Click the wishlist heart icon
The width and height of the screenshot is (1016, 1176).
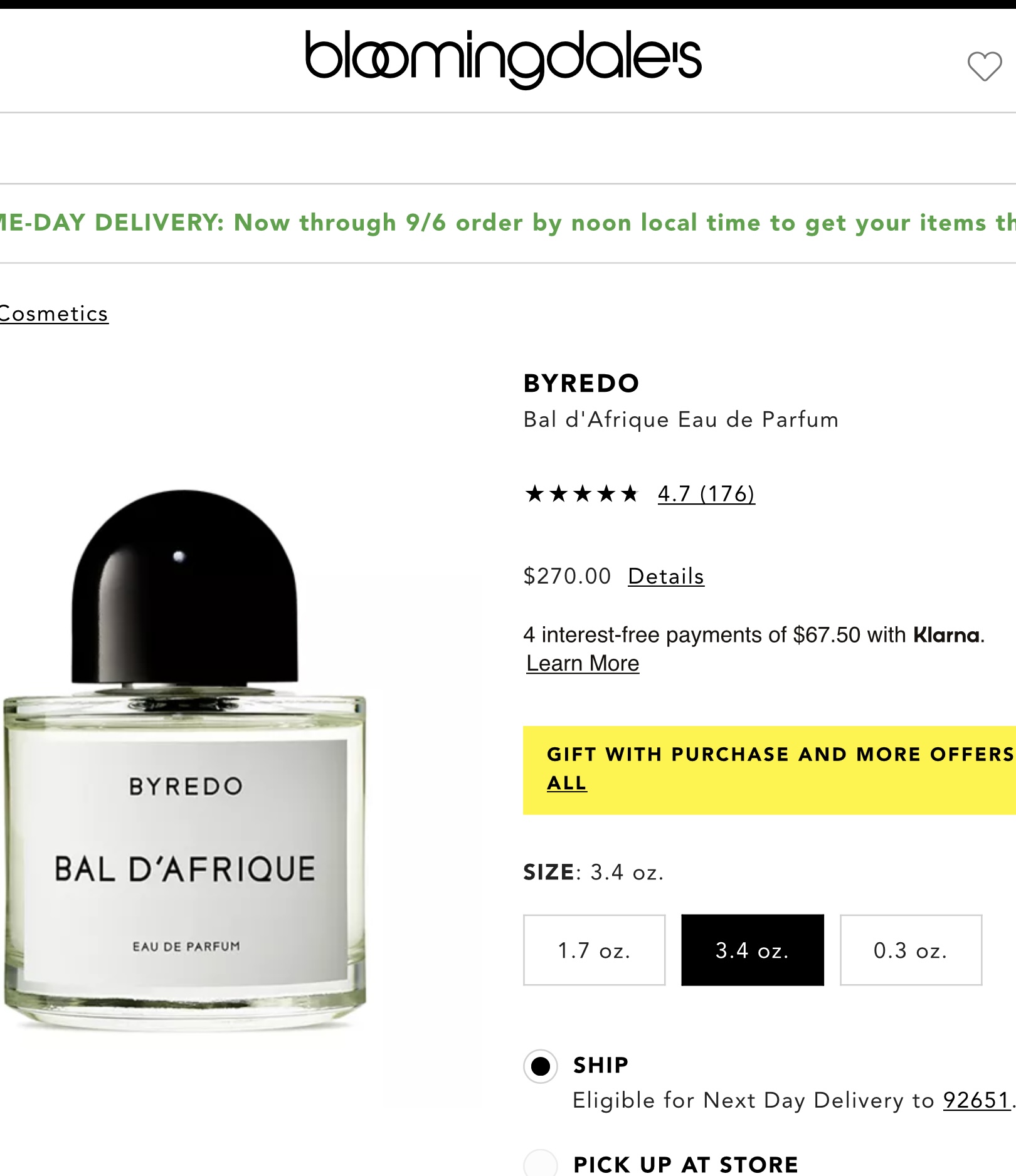point(985,66)
